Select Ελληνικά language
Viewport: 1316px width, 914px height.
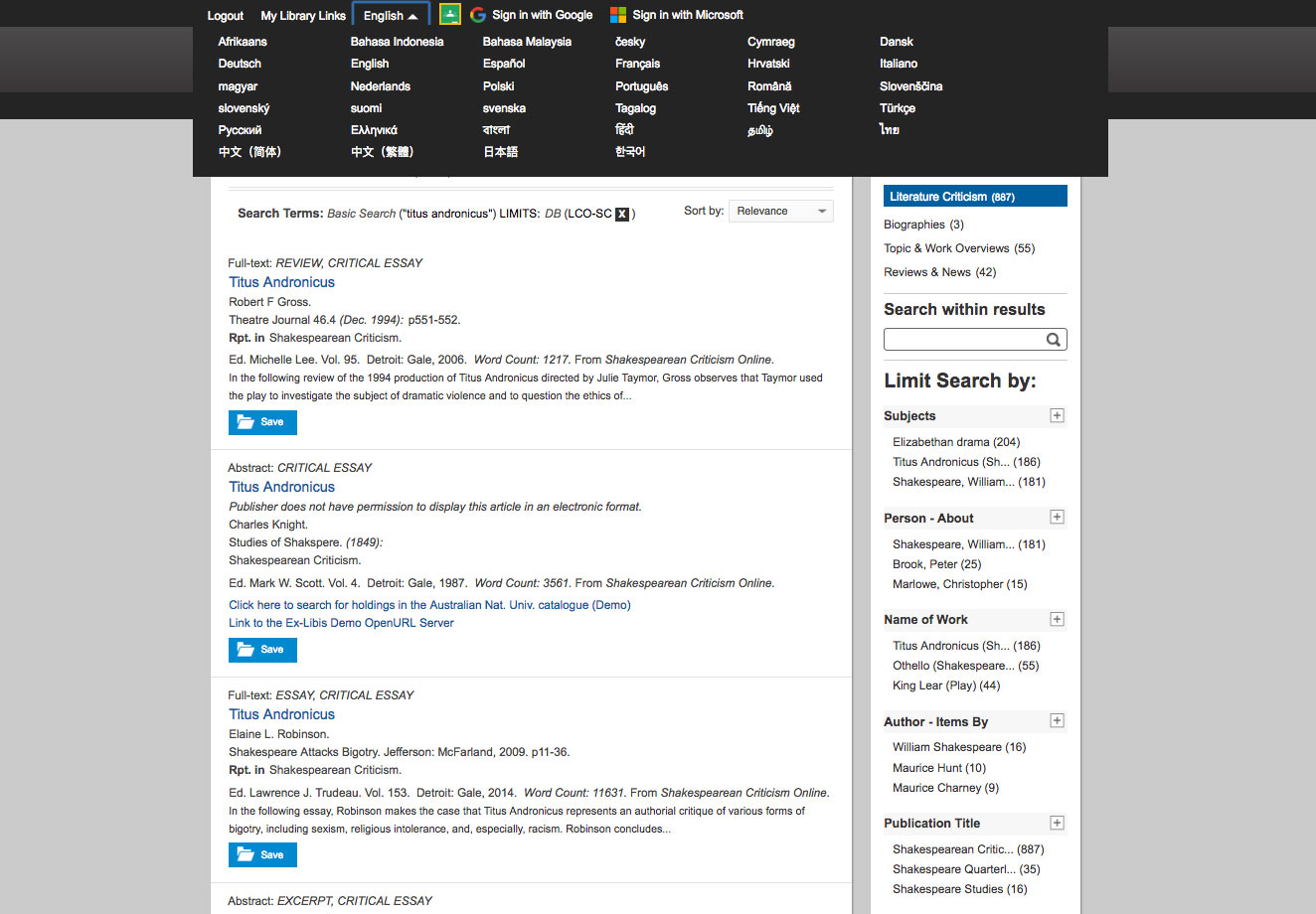pyautogui.click(x=374, y=130)
